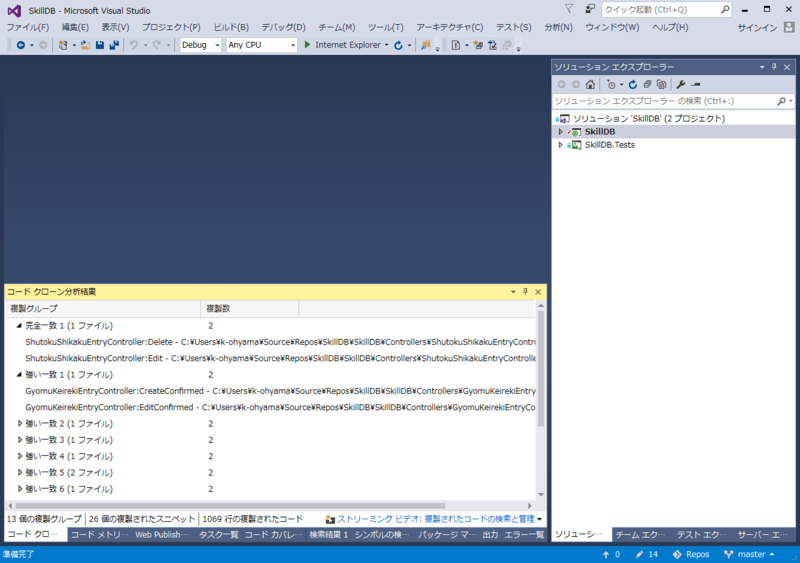Expand the 強い一致 2 (1 ファイル) group
Image resolution: width=800 pixels, height=563 pixels.
tap(19, 423)
